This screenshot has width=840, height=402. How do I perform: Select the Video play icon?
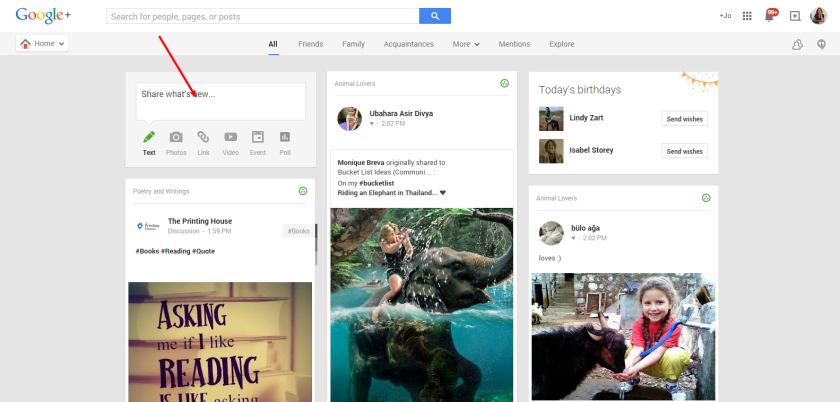pos(230,137)
